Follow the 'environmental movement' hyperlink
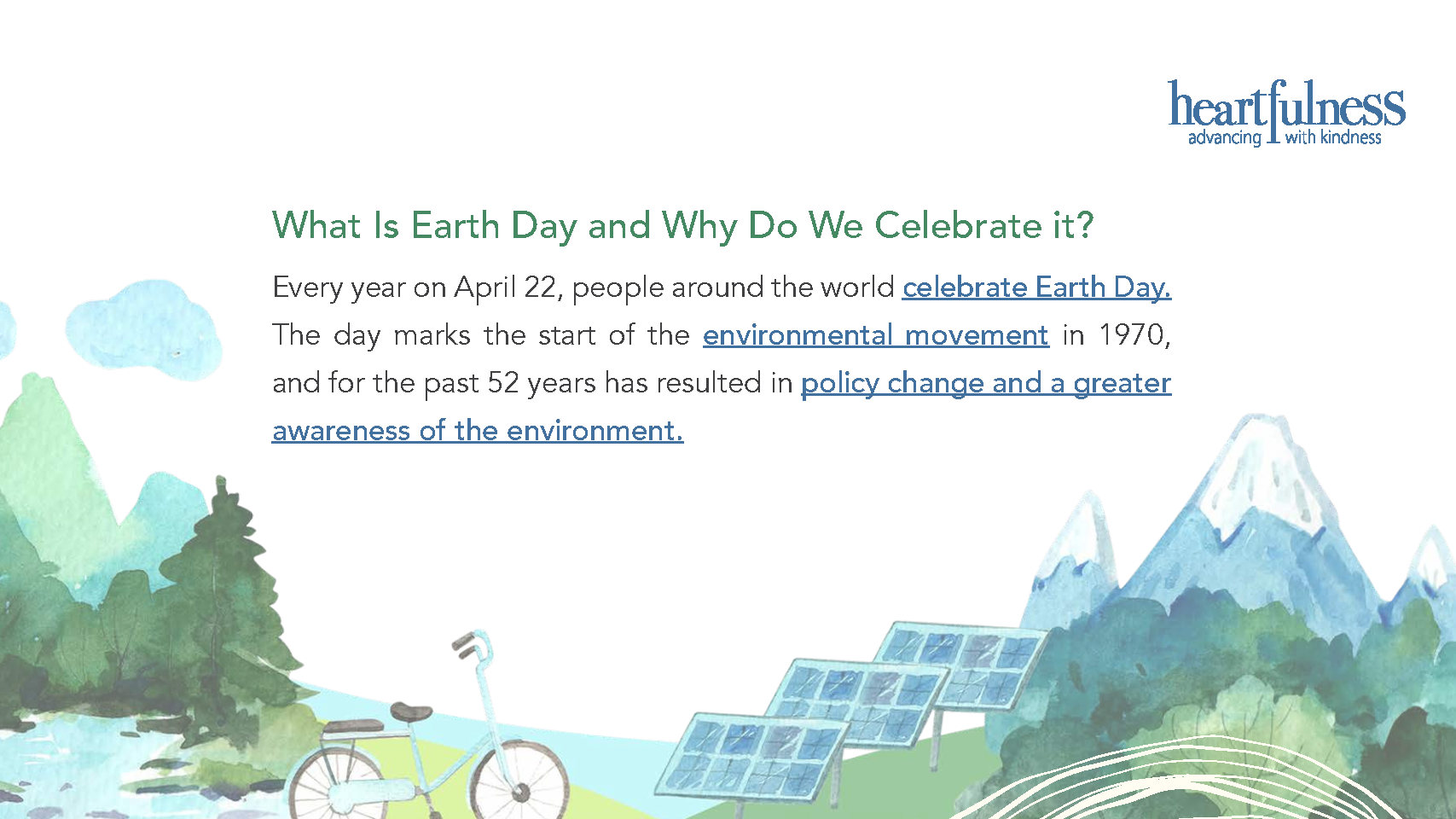Viewport: 1456px width, 819px height. point(875,335)
